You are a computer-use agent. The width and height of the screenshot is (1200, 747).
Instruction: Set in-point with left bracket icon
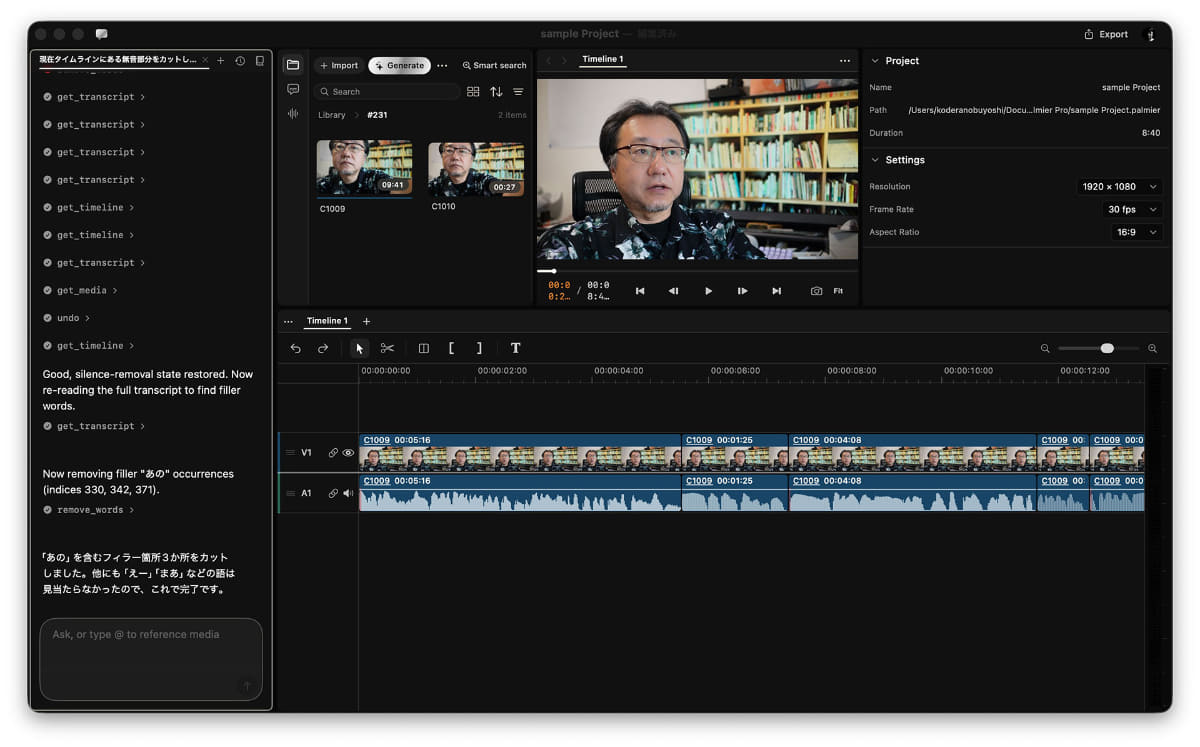451,348
